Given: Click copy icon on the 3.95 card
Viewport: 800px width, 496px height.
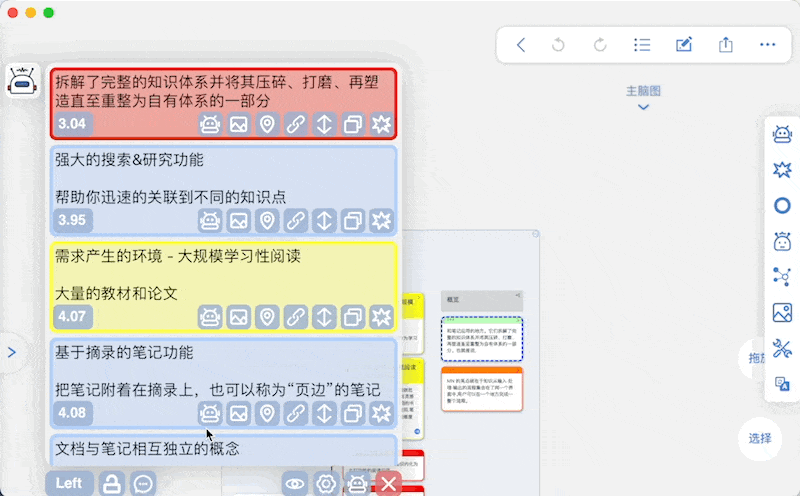Looking at the screenshot, I should pyautogui.click(x=353, y=220).
